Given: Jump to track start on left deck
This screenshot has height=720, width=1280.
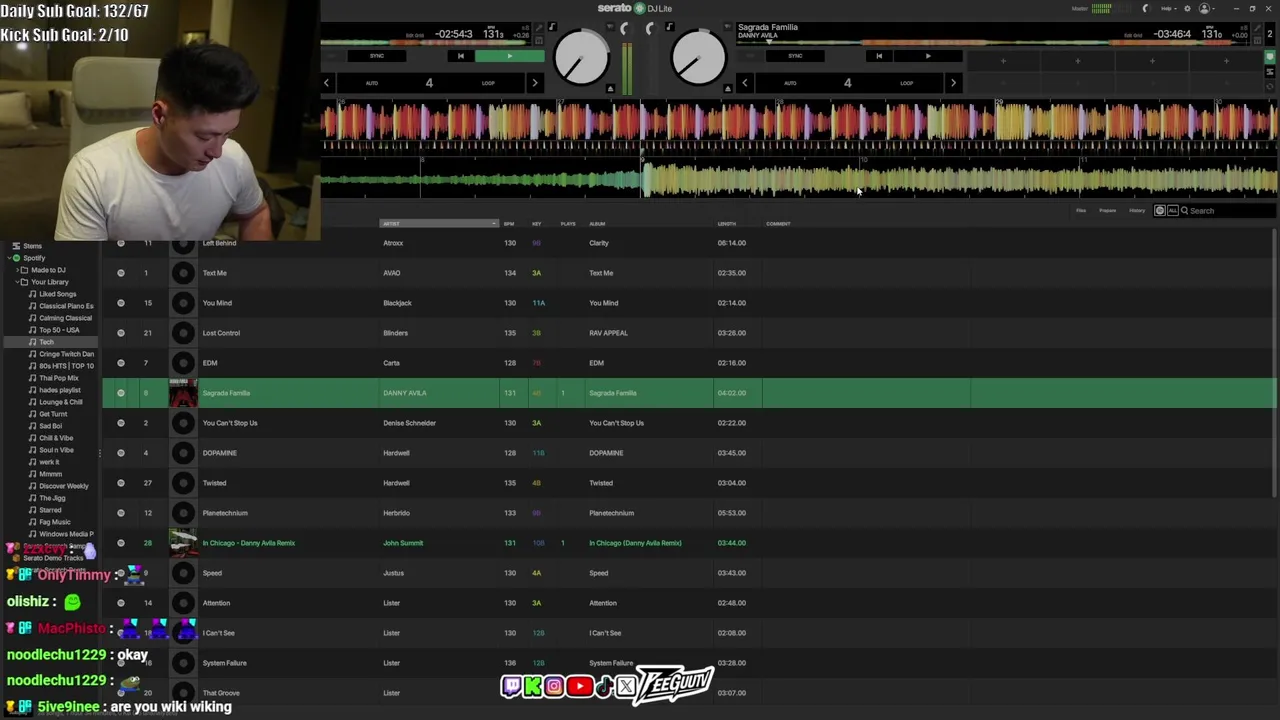Looking at the screenshot, I should pyautogui.click(x=460, y=56).
